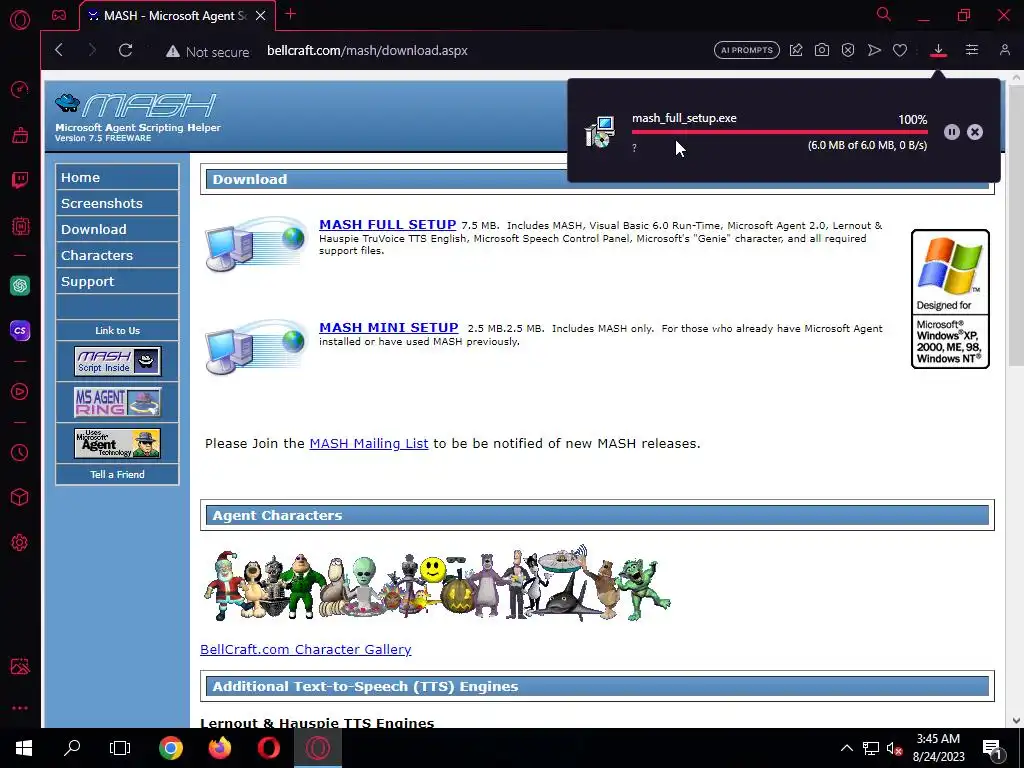Open GX Cleaner sidebar icon
This screenshot has width=1024, height=768.
coord(20,135)
